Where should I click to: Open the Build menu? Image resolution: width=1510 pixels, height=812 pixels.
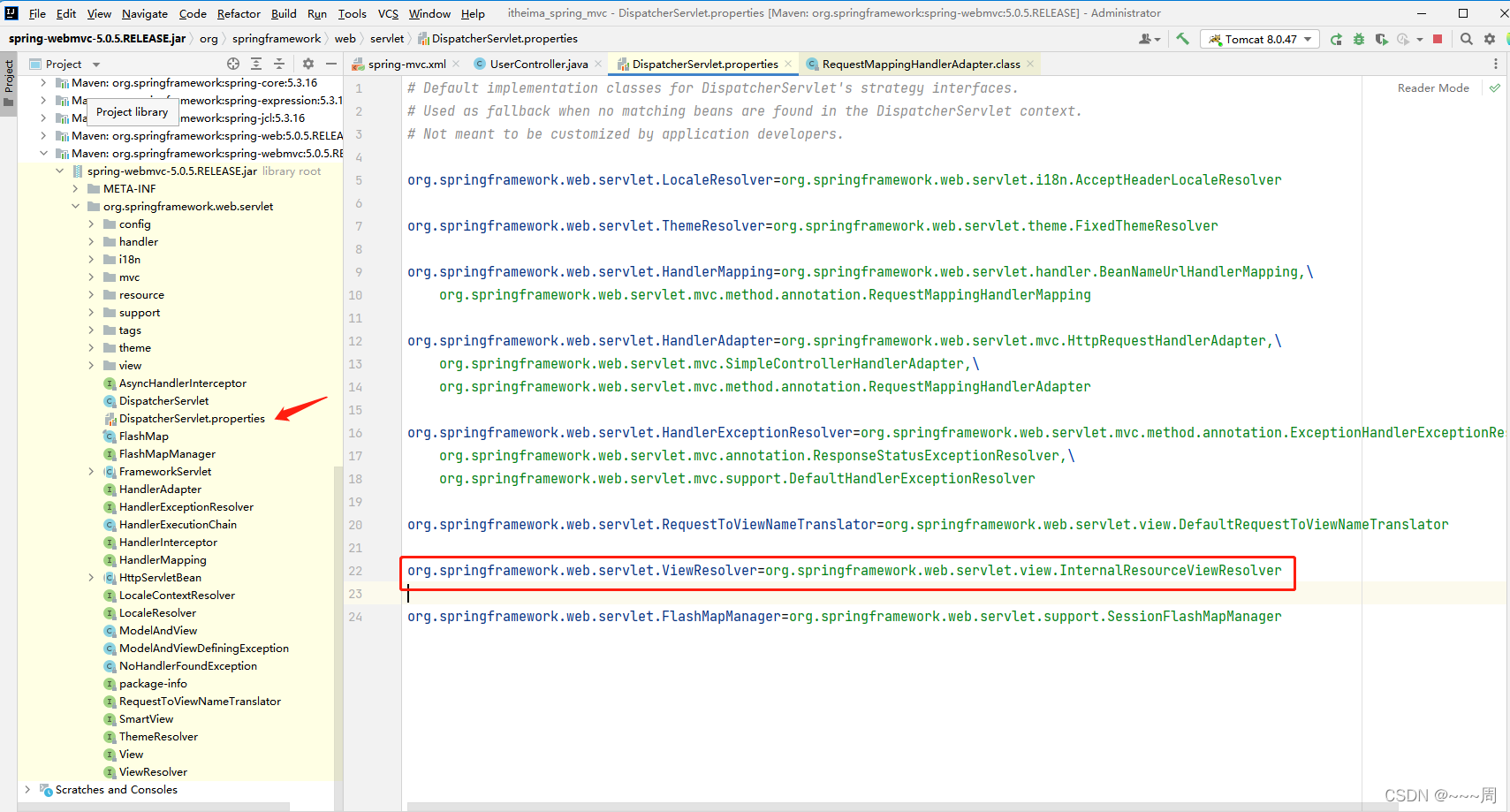coord(284,13)
